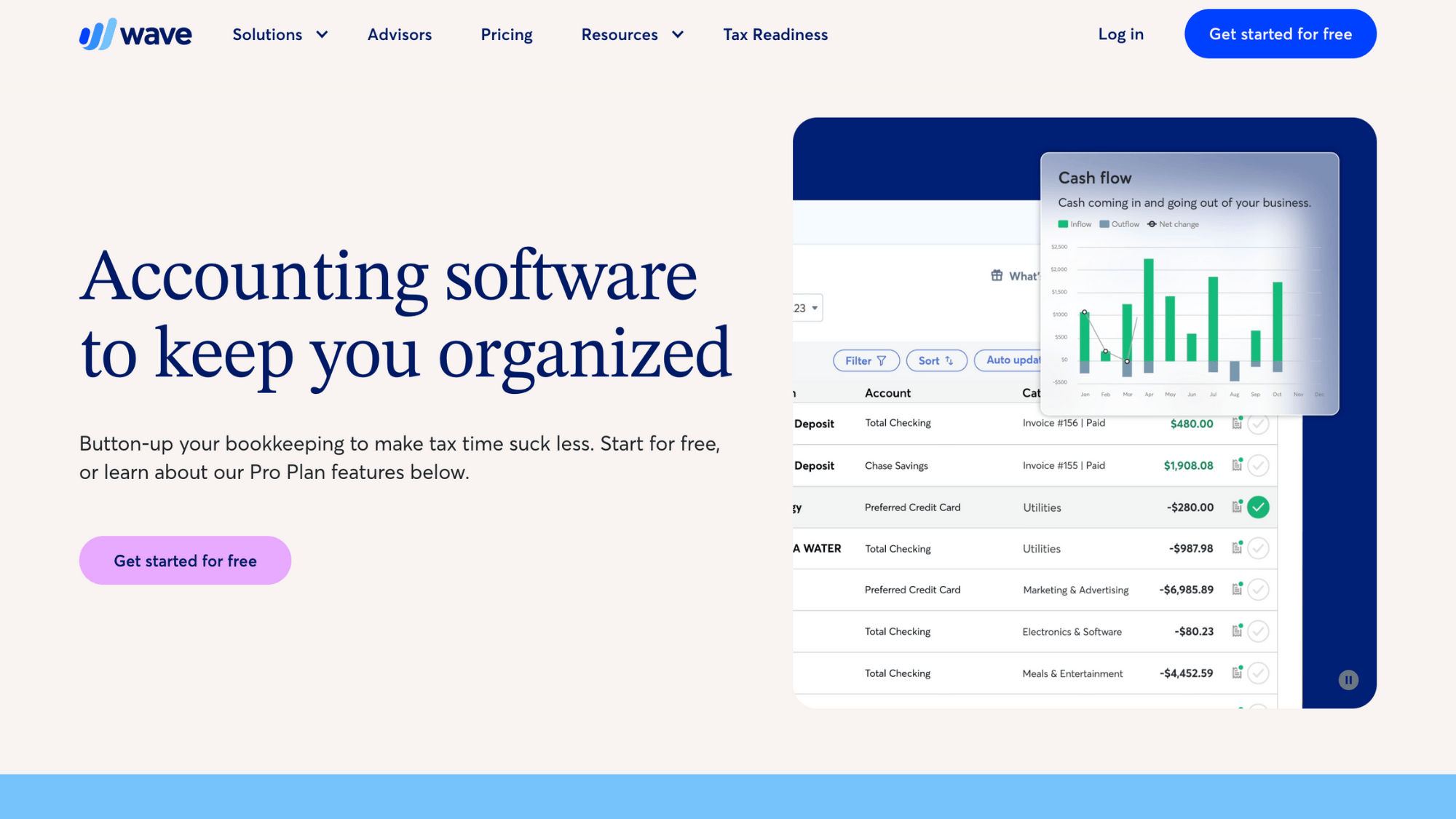Click the green Inflow legend swatch in Cash flow

pyautogui.click(x=1064, y=224)
